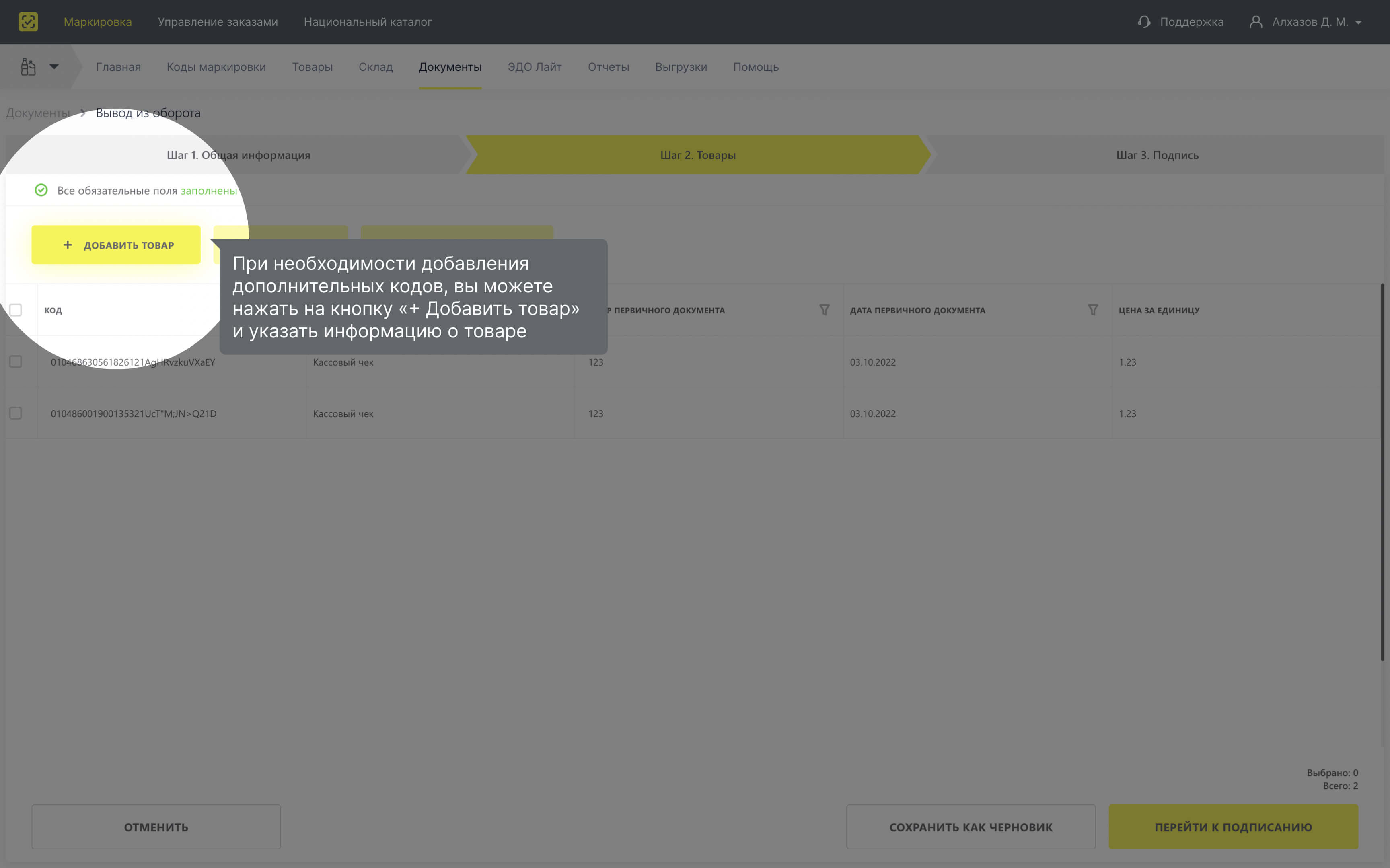This screenshot has width=1390, height=868.
Task: Click ЦЕНА ЗА ЕДИНИЦУ column header
Action: (x=1159, y=310)
